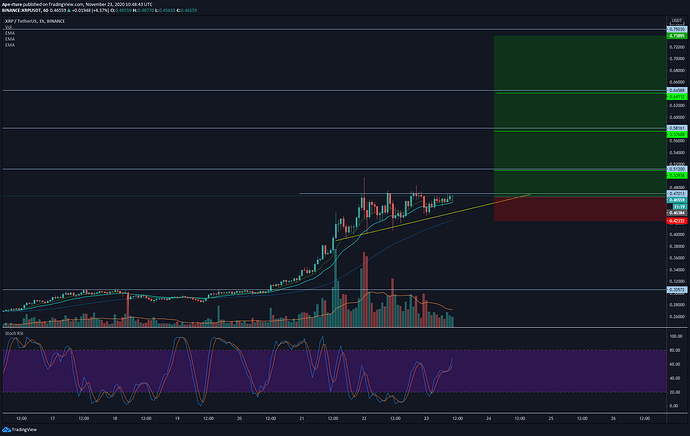The image size is (690, 436).
Task: Click the 0.58161 horizontal level label
Action: pyautogui.click(x=676, y=128)
